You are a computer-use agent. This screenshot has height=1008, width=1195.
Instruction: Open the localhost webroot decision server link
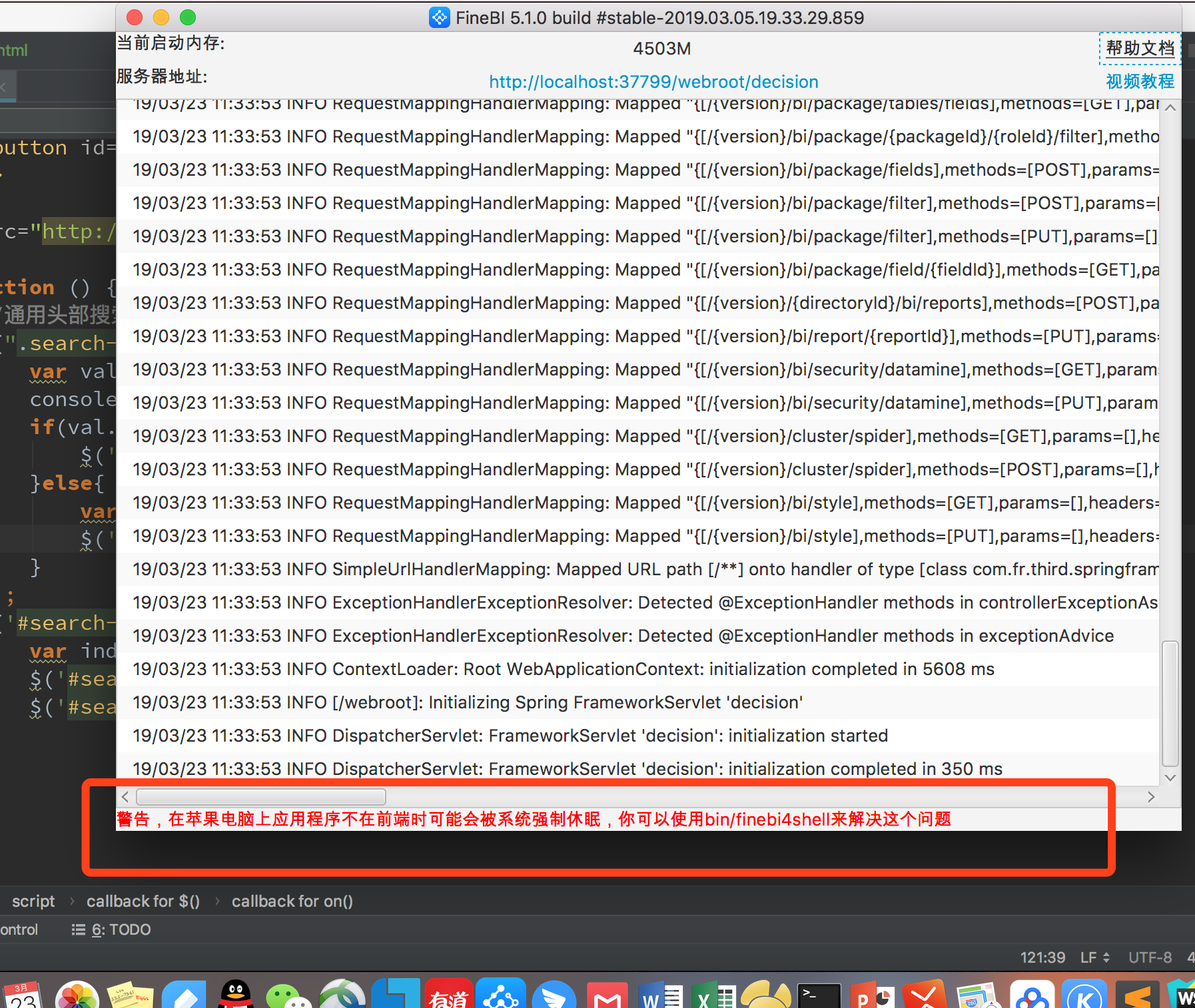click(653, 82)
